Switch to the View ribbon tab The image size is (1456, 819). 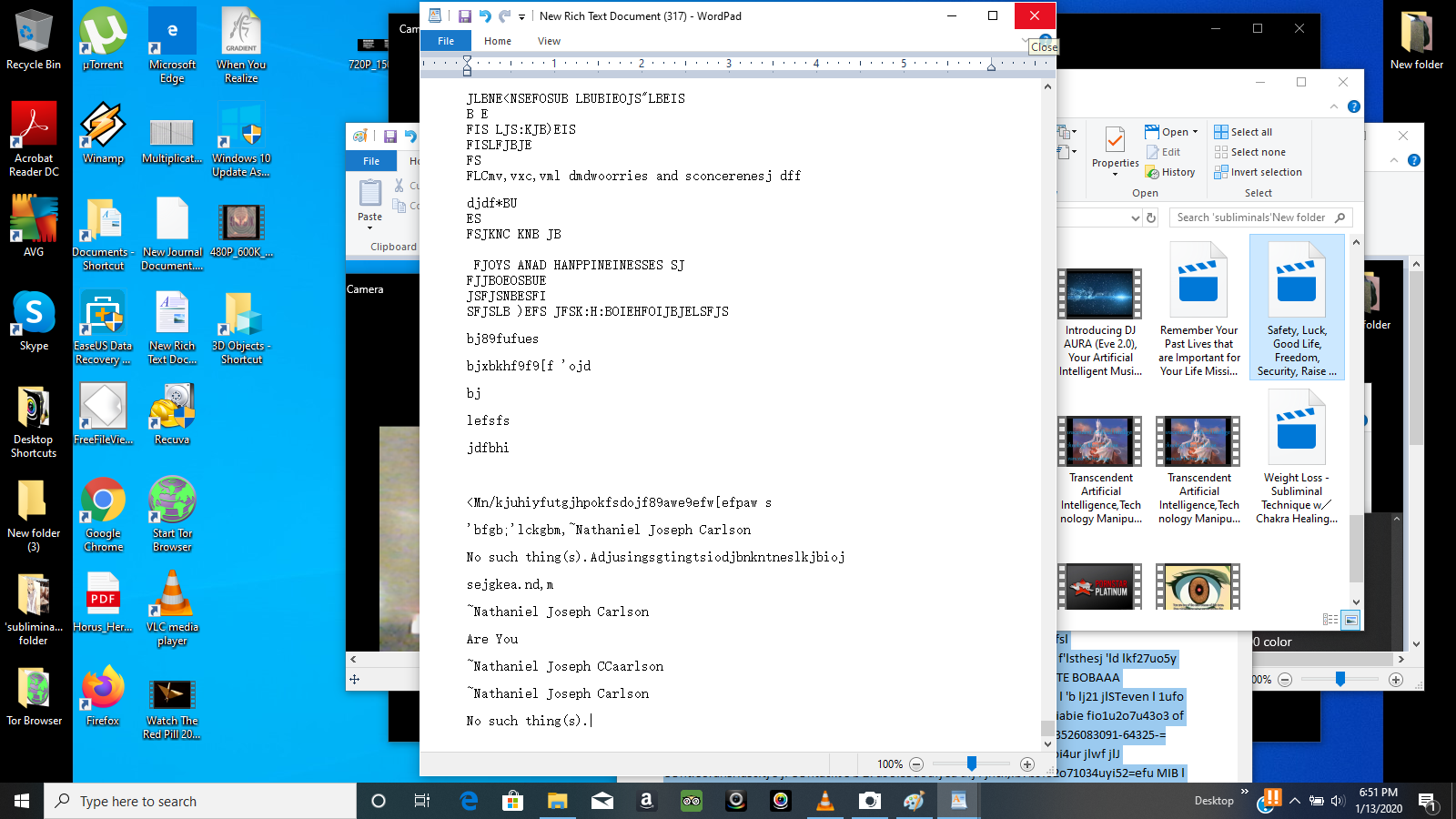coord(549,41)
